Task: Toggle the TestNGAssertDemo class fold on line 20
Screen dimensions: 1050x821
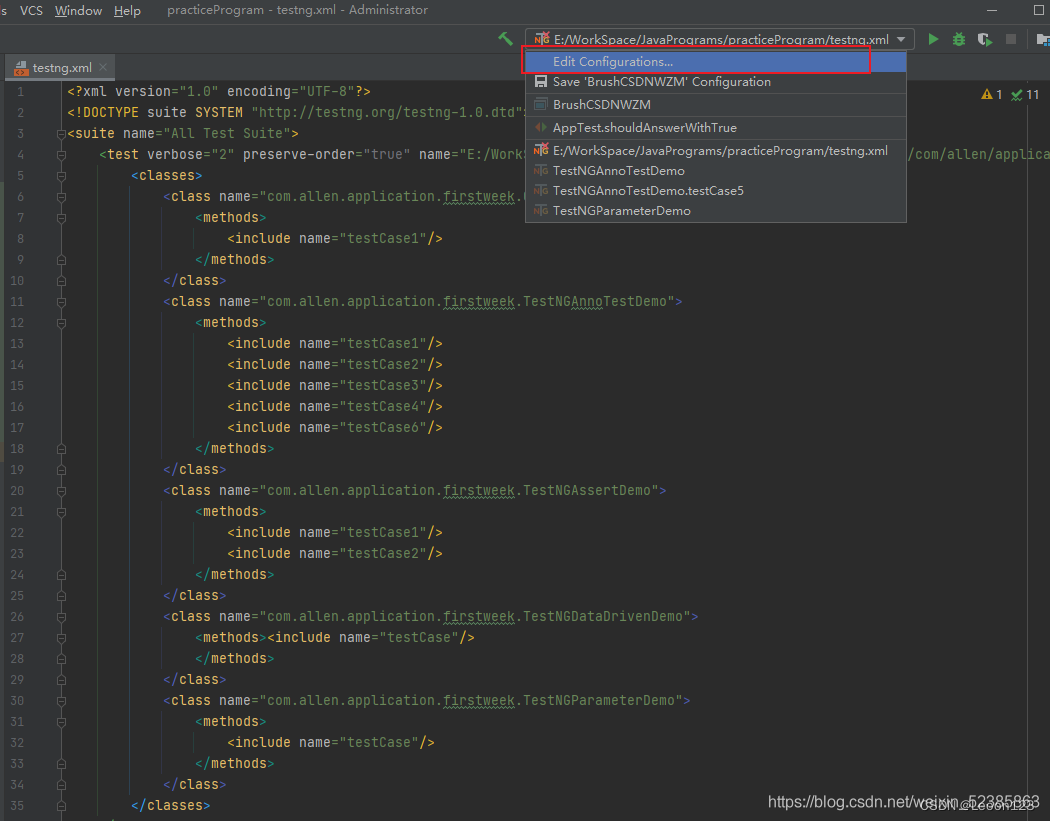Action: tap(62, 491)
